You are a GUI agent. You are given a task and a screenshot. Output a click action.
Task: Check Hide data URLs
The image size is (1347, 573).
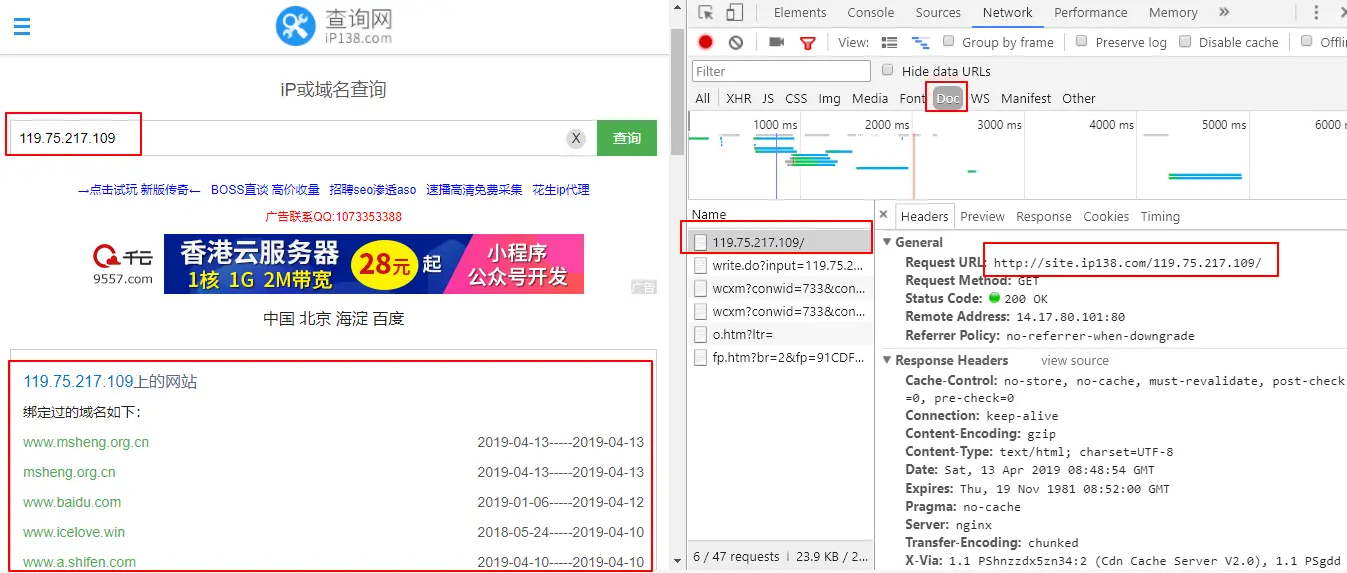[887, 70]
